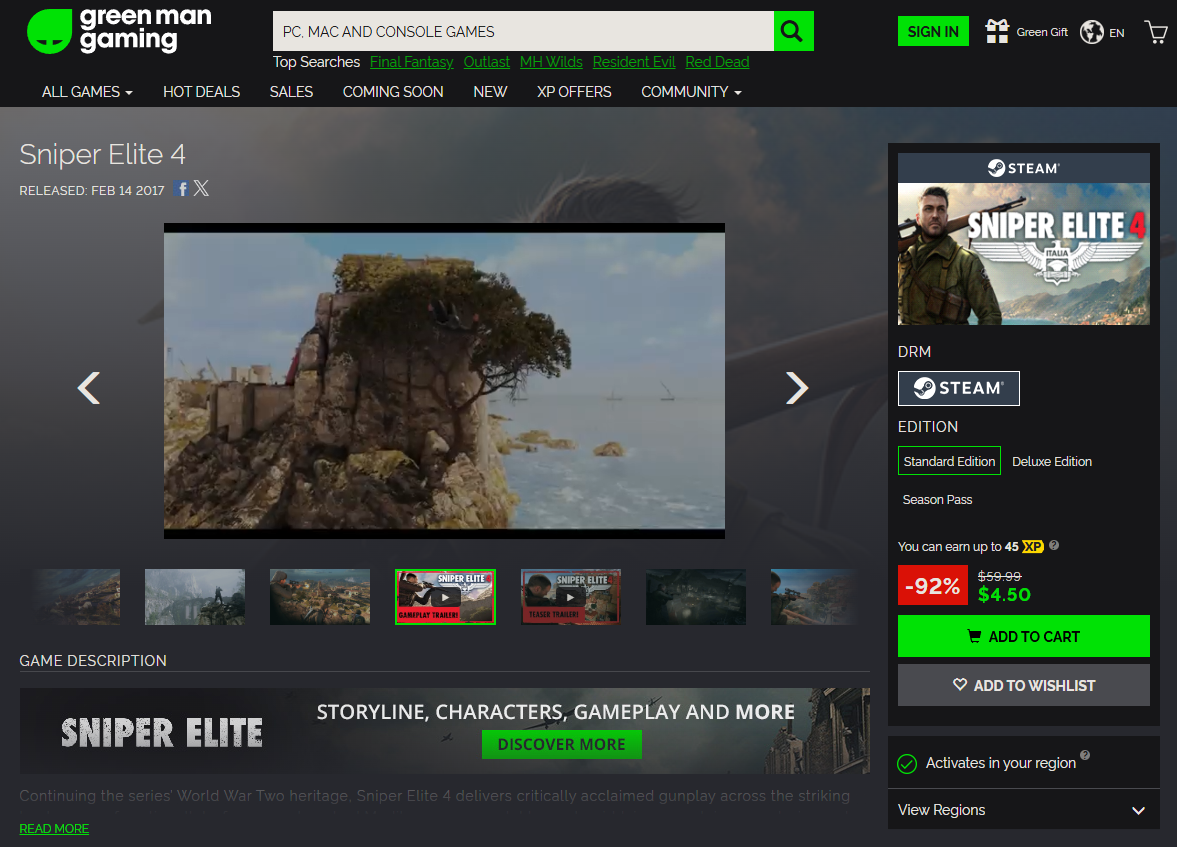
Task: Show previous media with left arrow
Action: (x=89, y=388)
